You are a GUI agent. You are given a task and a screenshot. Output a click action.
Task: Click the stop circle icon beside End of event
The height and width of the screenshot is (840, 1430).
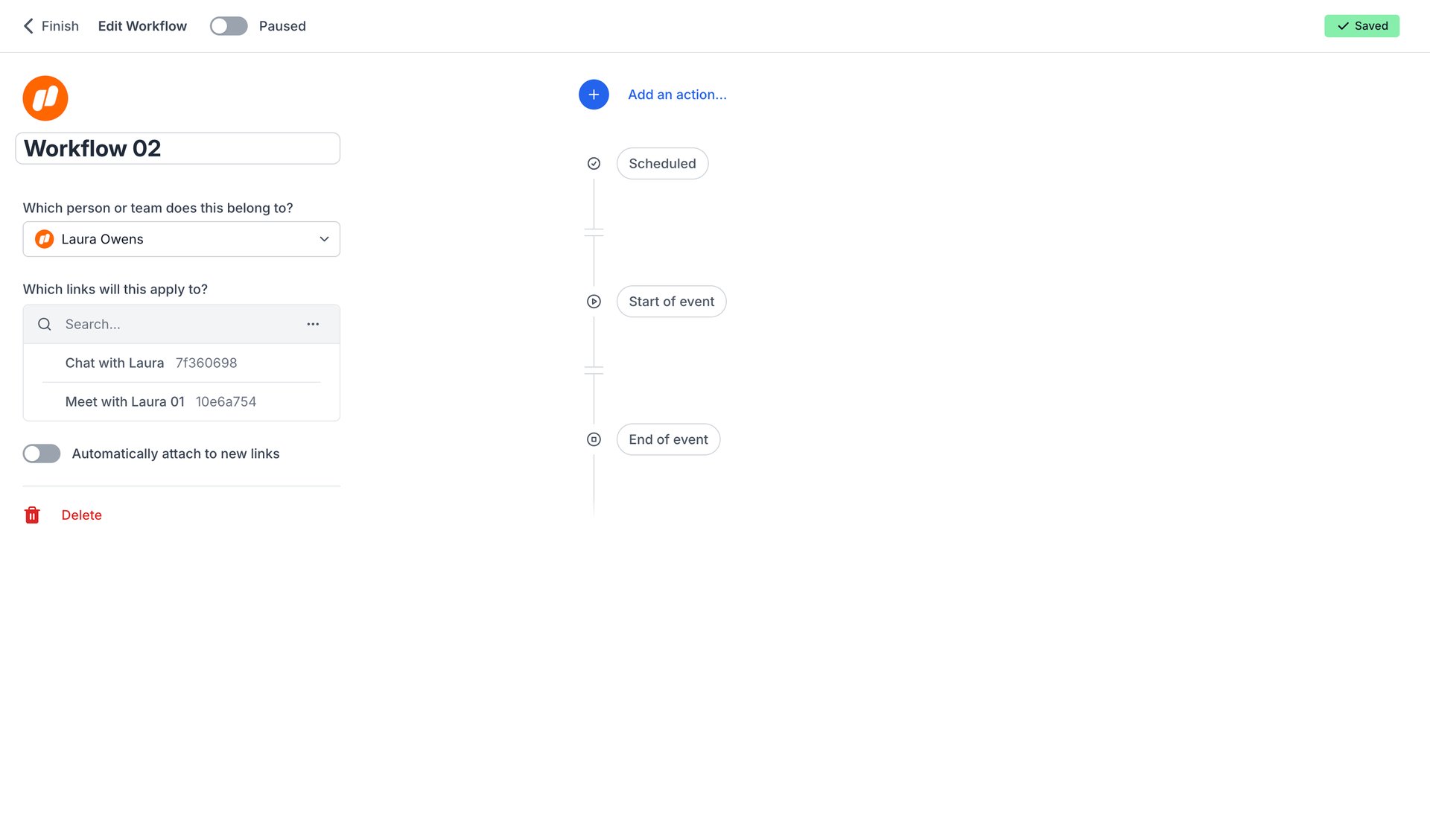coord(593,439)
